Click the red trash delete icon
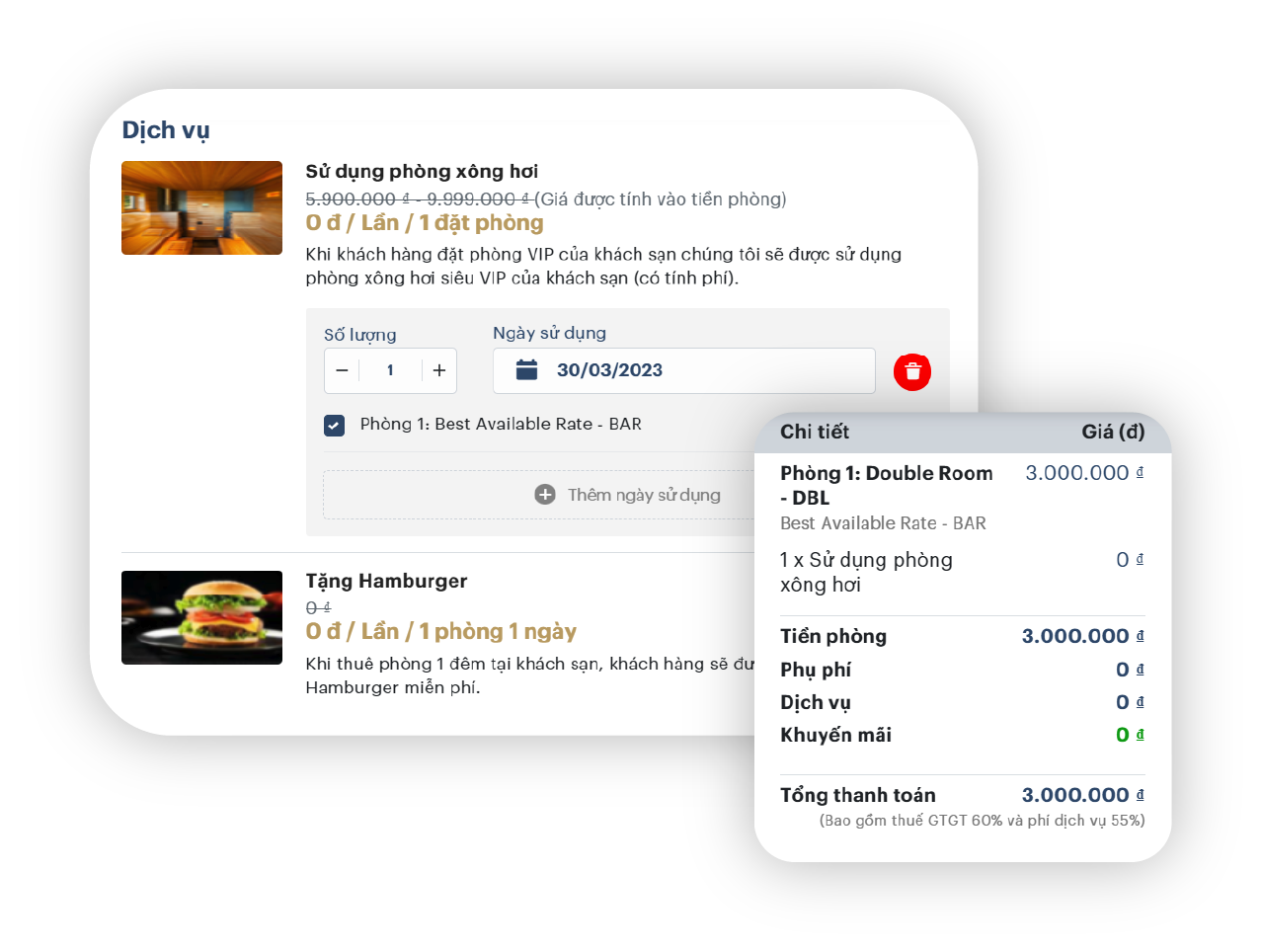Viewport: 1261px width, 952px height. point(912,371)
